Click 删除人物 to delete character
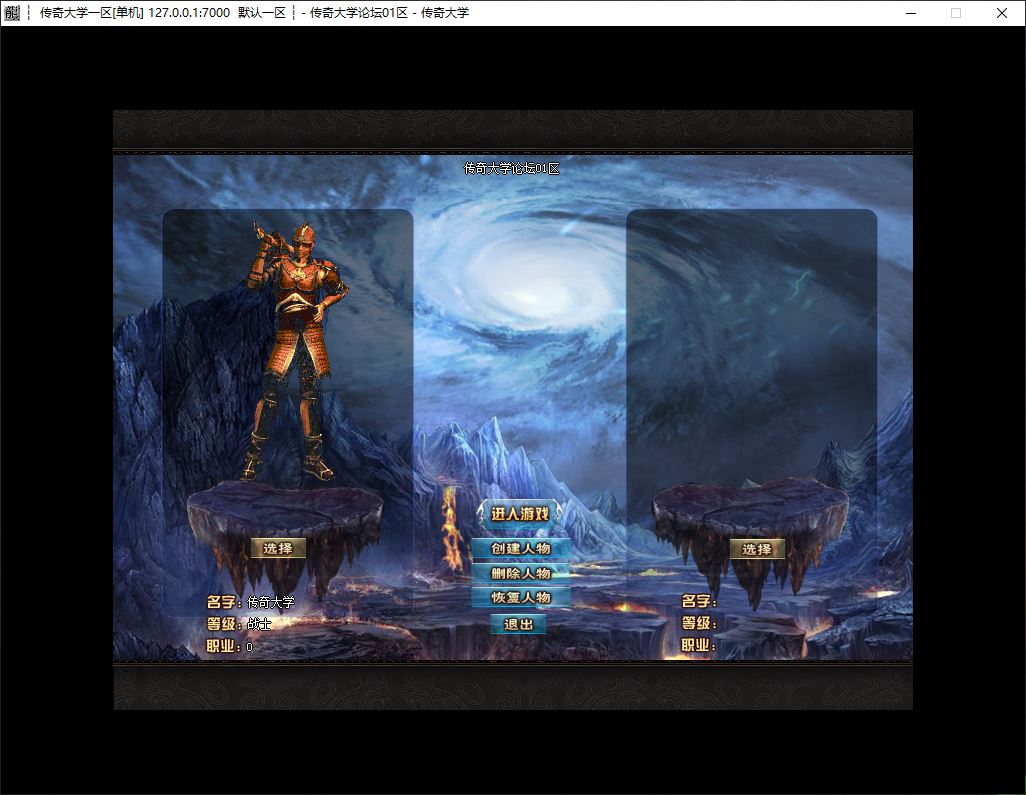The image size is (1026, 795). click(x=521, y=573)
